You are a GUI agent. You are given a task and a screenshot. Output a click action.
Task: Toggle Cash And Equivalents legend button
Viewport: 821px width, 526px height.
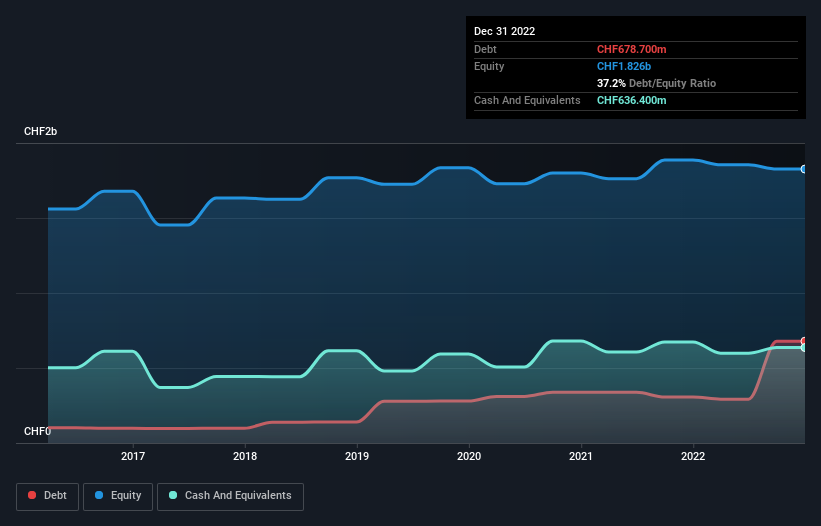(x=230, y=496)
